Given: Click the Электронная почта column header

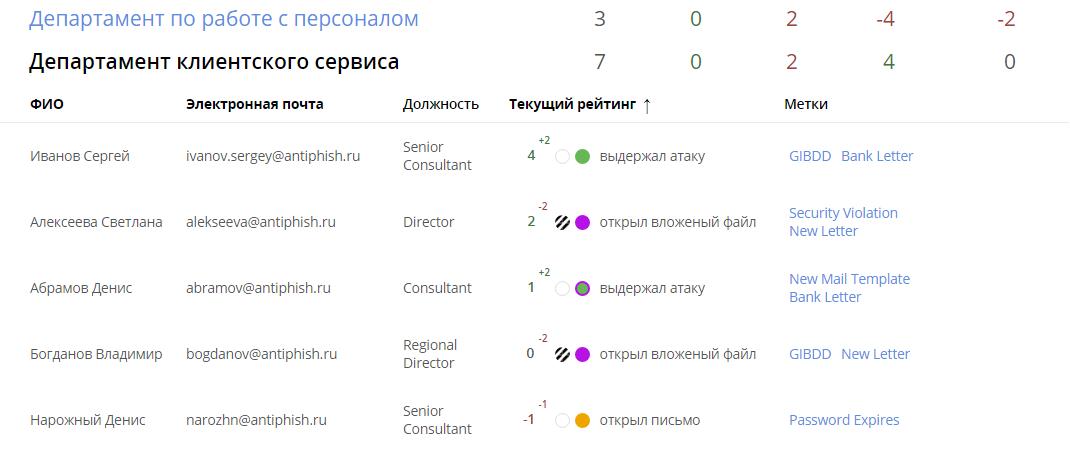Looking at the screenshot, I should pyautogui.click(x=254, y=104).
